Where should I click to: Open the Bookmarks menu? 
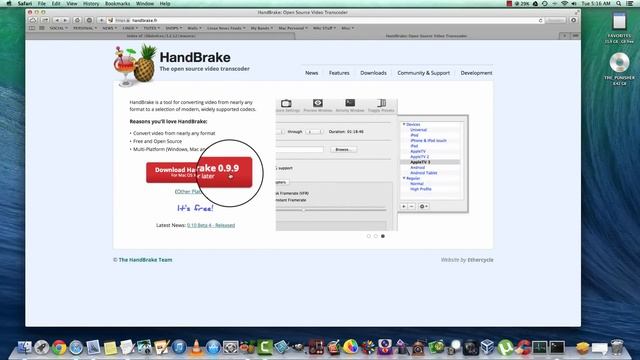click(118, 4)
